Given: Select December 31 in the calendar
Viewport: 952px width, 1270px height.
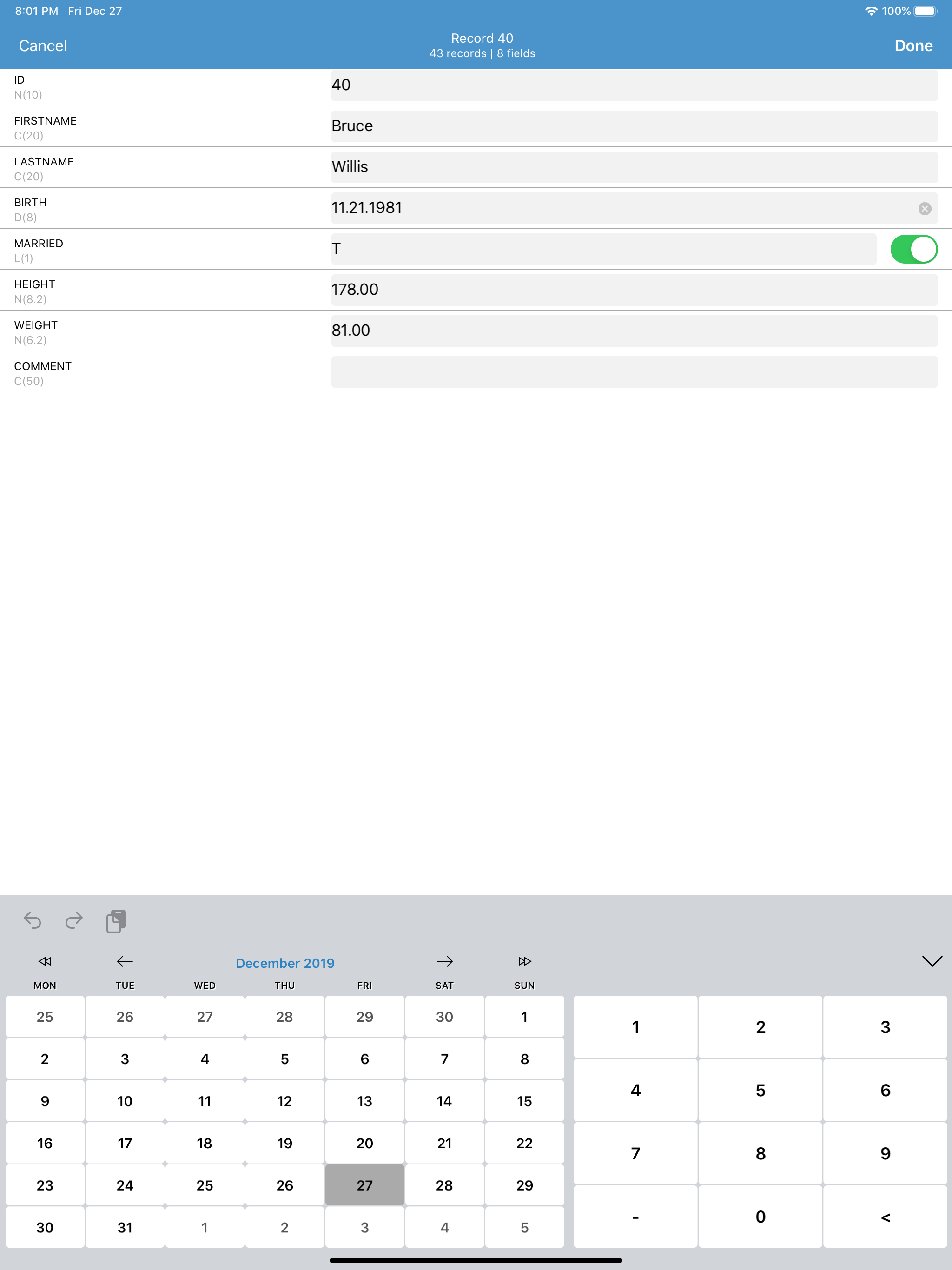Looking at the screenshot, I should coord(125,1227).
